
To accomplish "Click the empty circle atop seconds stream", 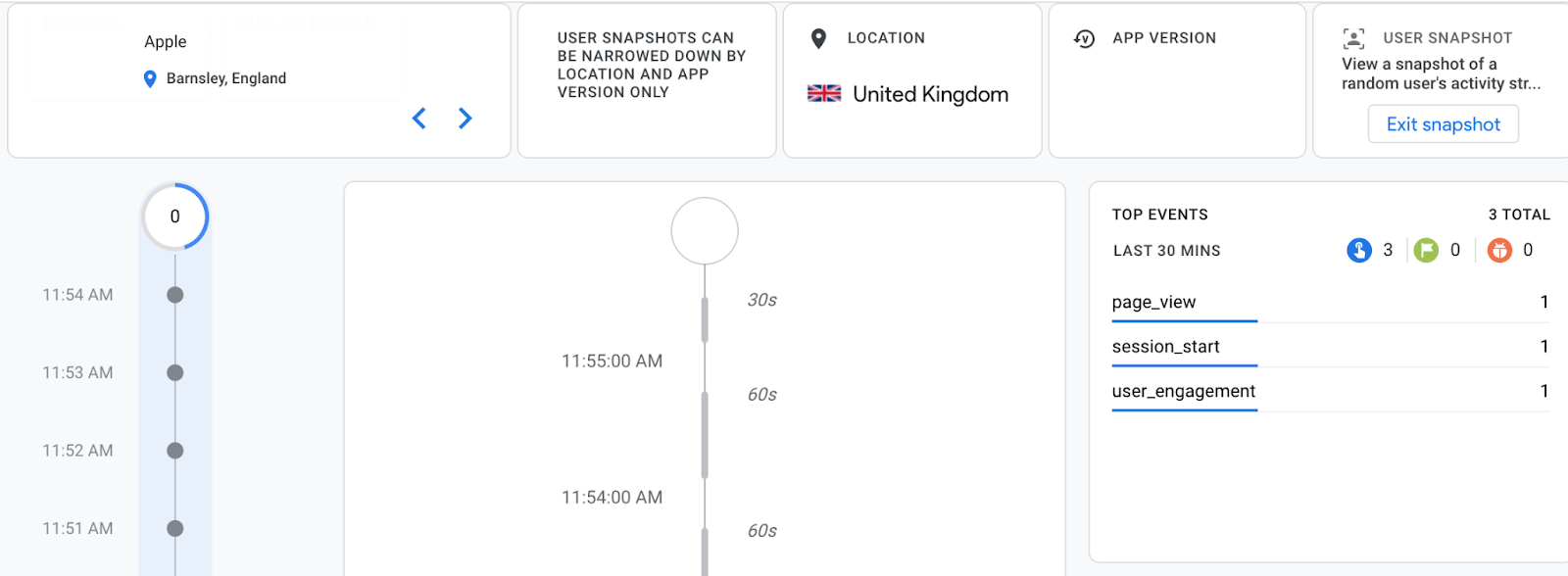I will click(705, 231).
